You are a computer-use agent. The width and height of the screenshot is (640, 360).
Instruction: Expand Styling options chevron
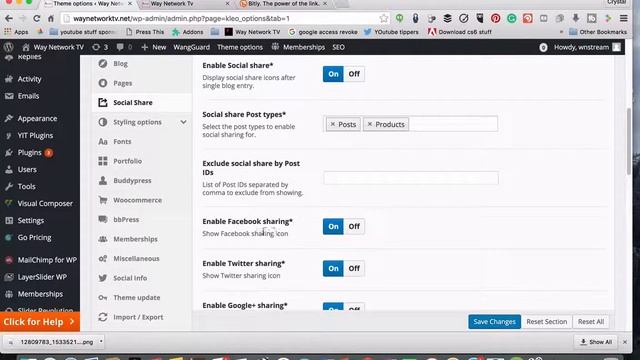tap(183, 122)
